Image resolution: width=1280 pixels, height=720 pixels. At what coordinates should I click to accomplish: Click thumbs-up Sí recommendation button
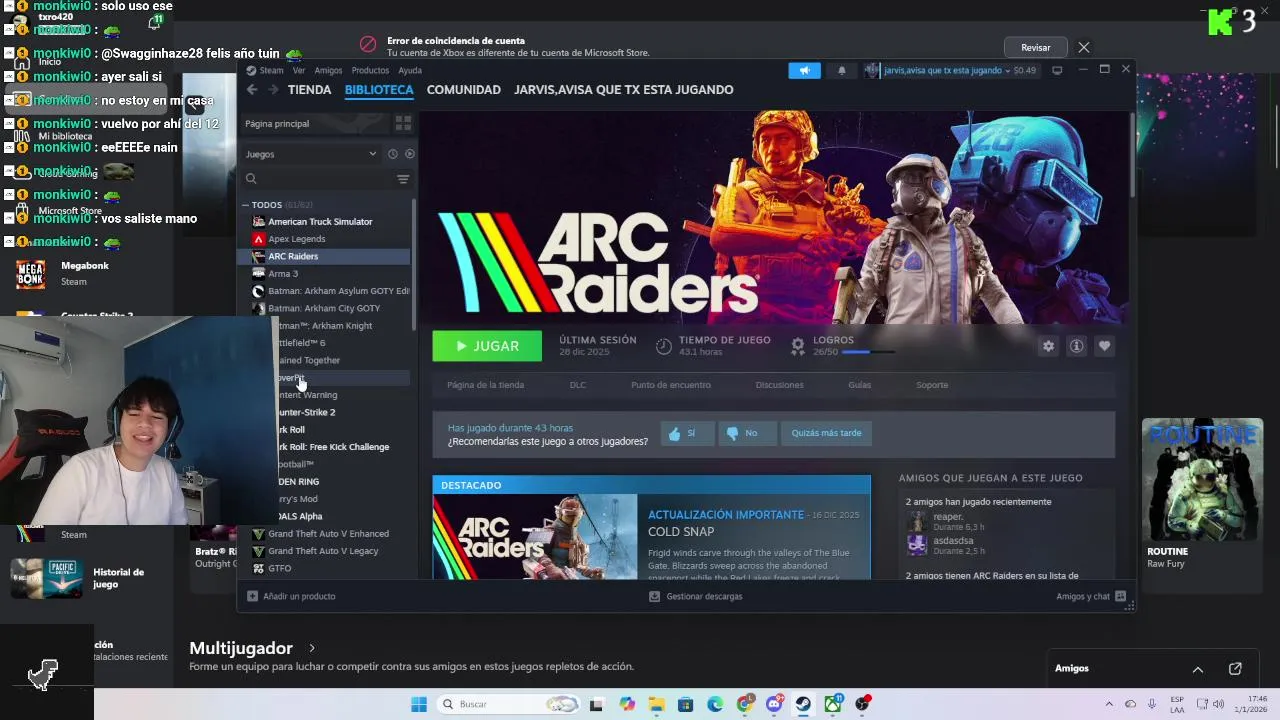tap(686, 433)
